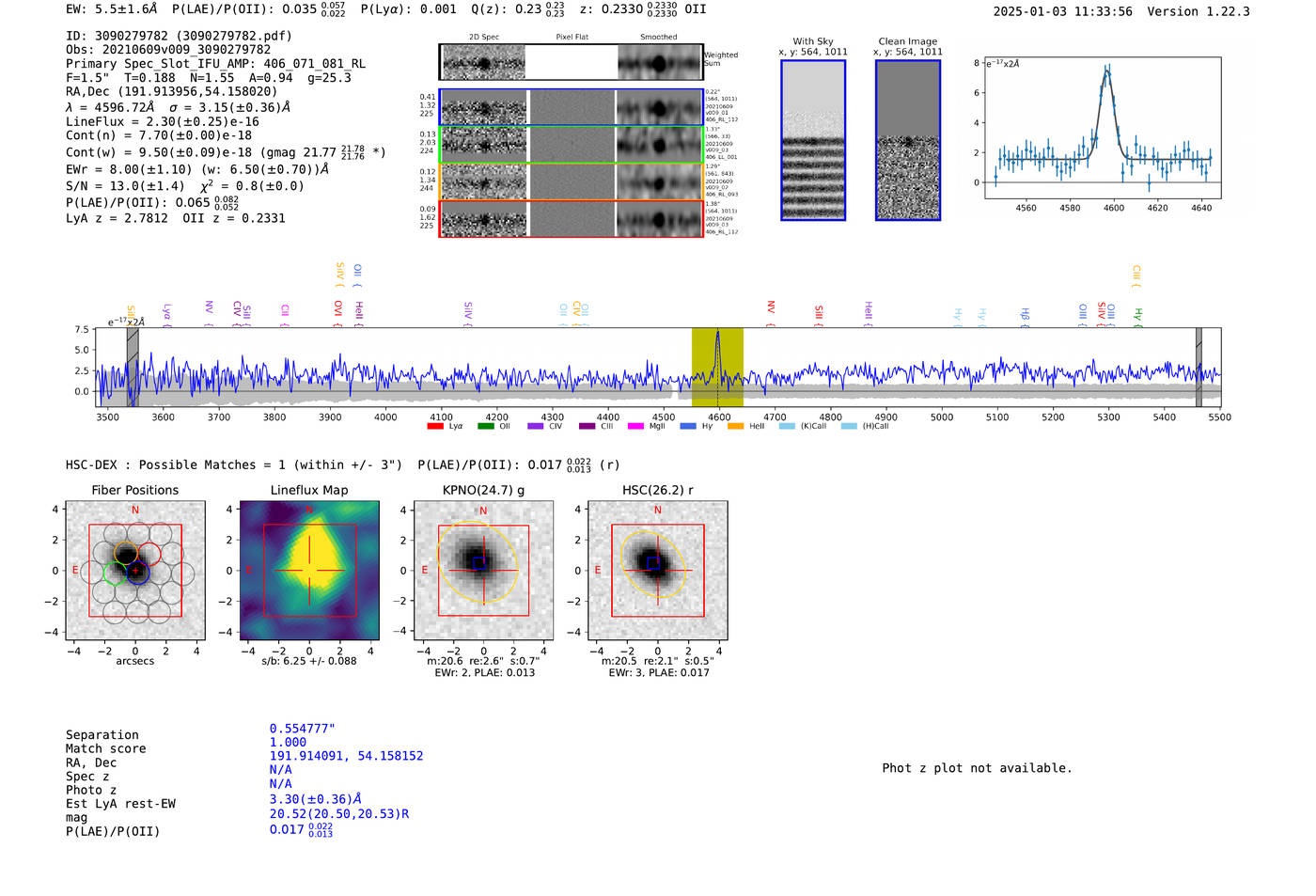This screenshot has width=1316, height=896.
Task: Select the Weighted Sum 2D spectrum row
Action: (x=572, y=62)
